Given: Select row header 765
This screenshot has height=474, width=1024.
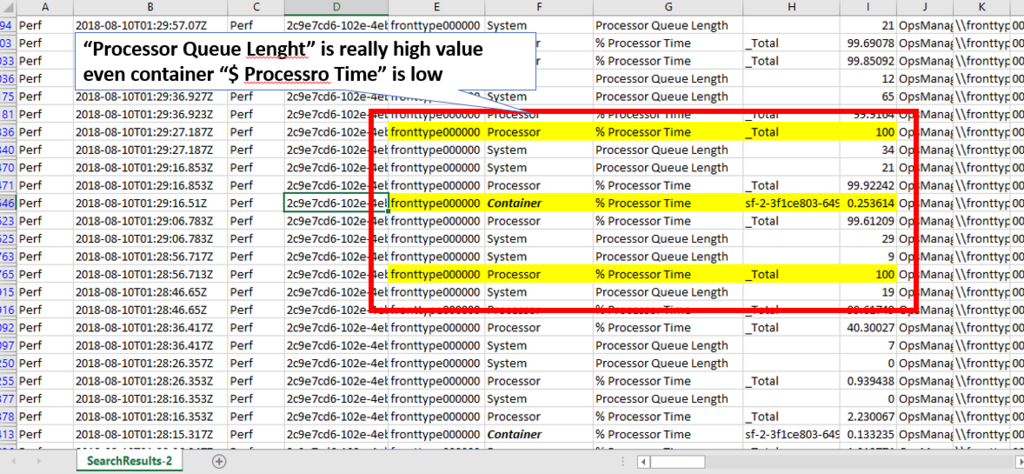Looking at the screenshot, I should coord(8,274).
